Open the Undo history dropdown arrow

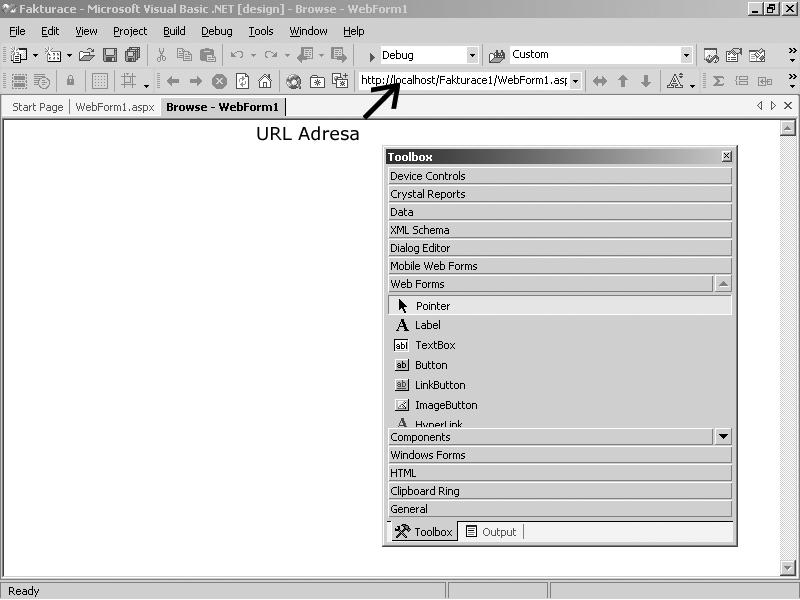pyautogui.click(x=253, y=55)
